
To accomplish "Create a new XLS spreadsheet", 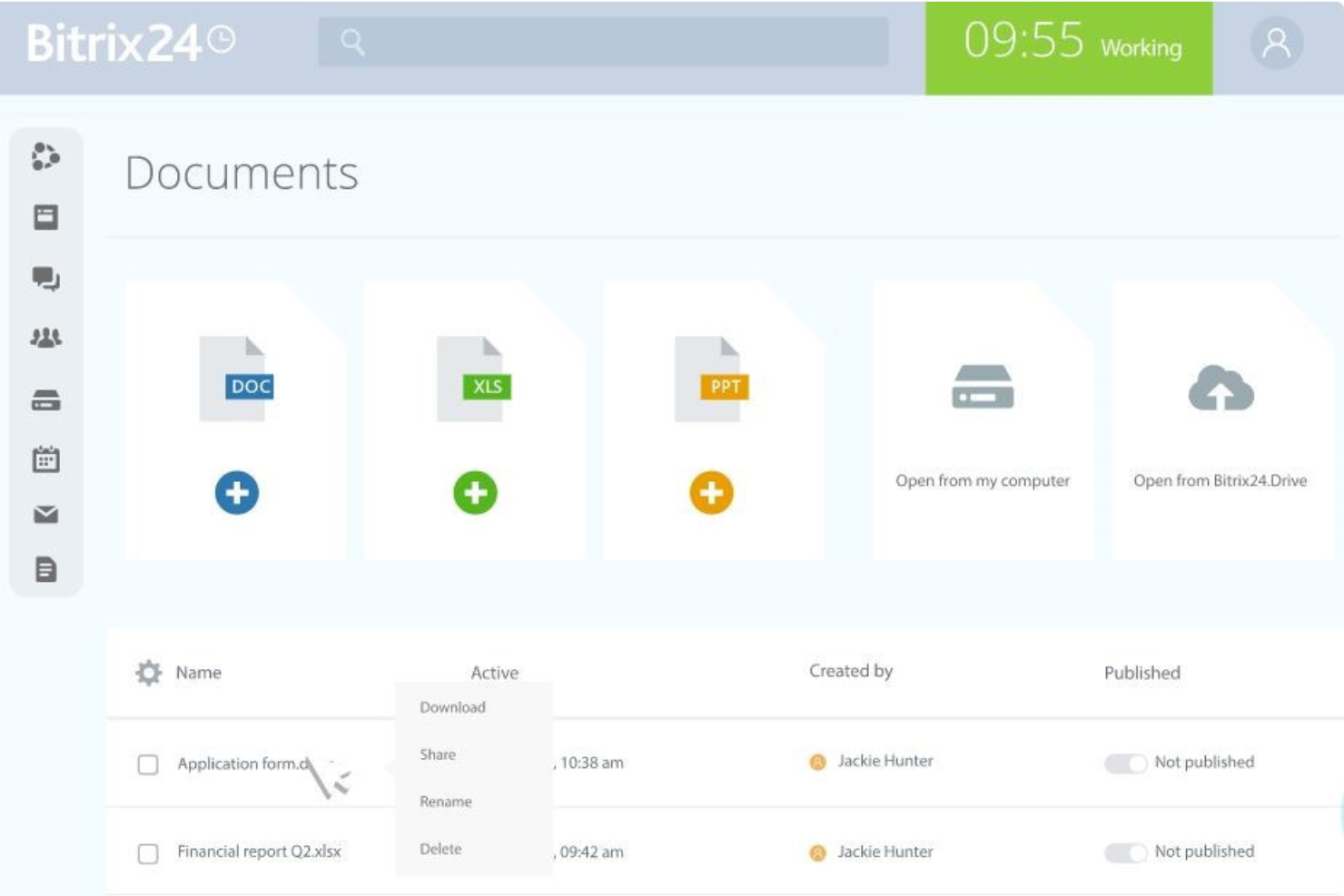I will tap(476, 493).
